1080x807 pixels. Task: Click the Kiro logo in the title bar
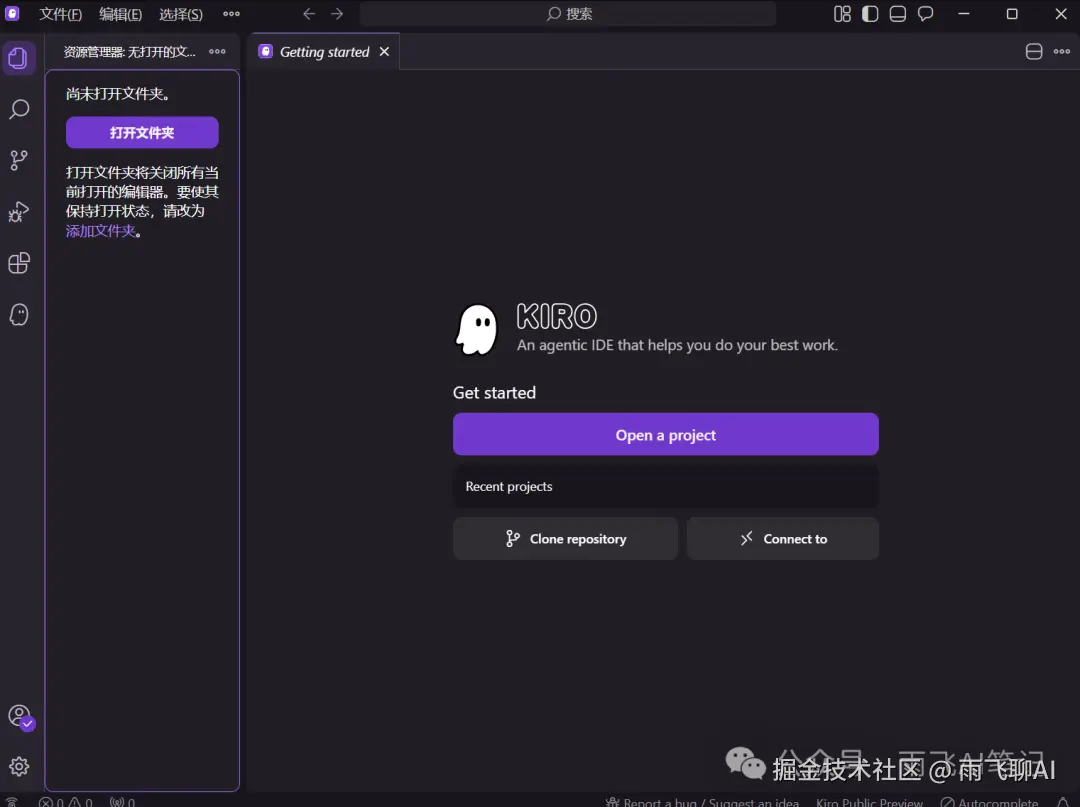pos(12,14)
